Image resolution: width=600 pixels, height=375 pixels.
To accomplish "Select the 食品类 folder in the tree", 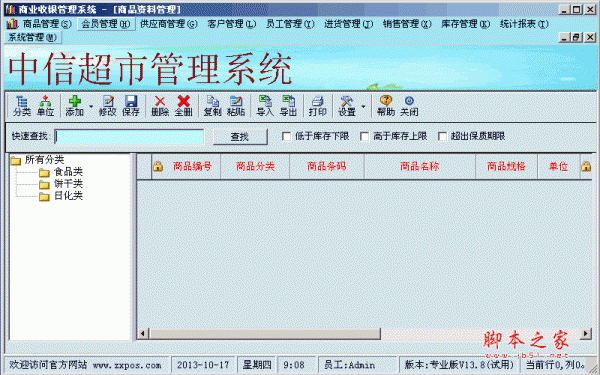I will [x=61, y=172].
